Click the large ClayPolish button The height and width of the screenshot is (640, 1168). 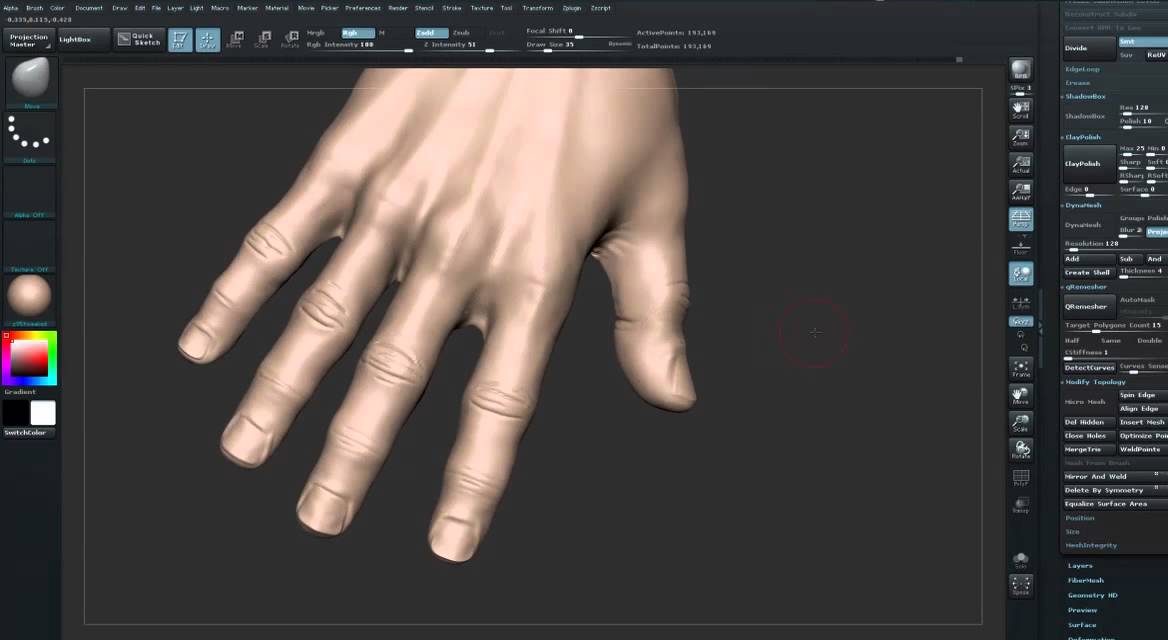tap(1089, 164)
